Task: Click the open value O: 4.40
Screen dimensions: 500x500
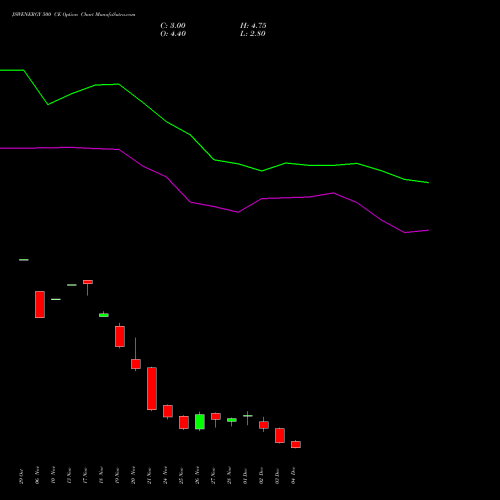Action: pos(173,34)
